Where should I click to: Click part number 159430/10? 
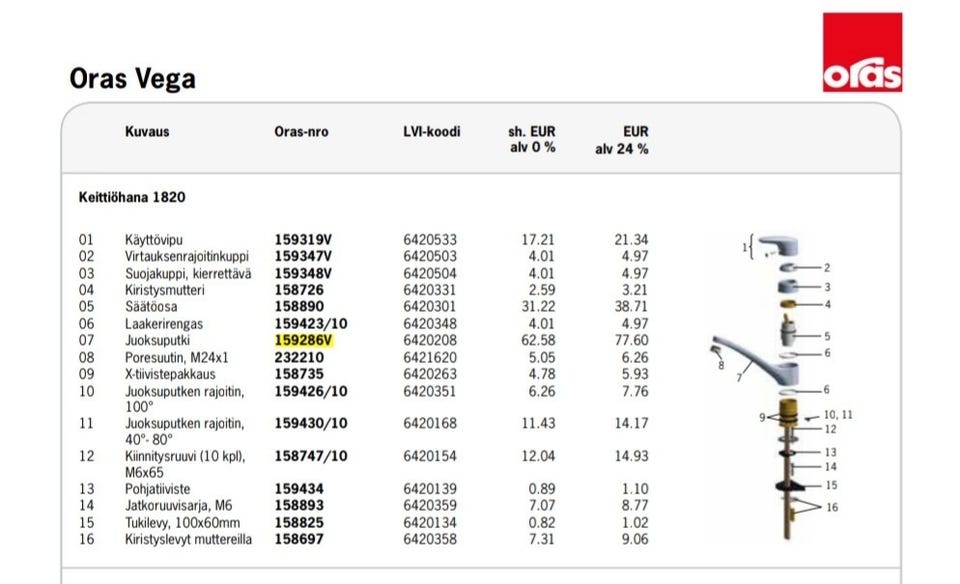pyautogui.click(x=310, y=423)
